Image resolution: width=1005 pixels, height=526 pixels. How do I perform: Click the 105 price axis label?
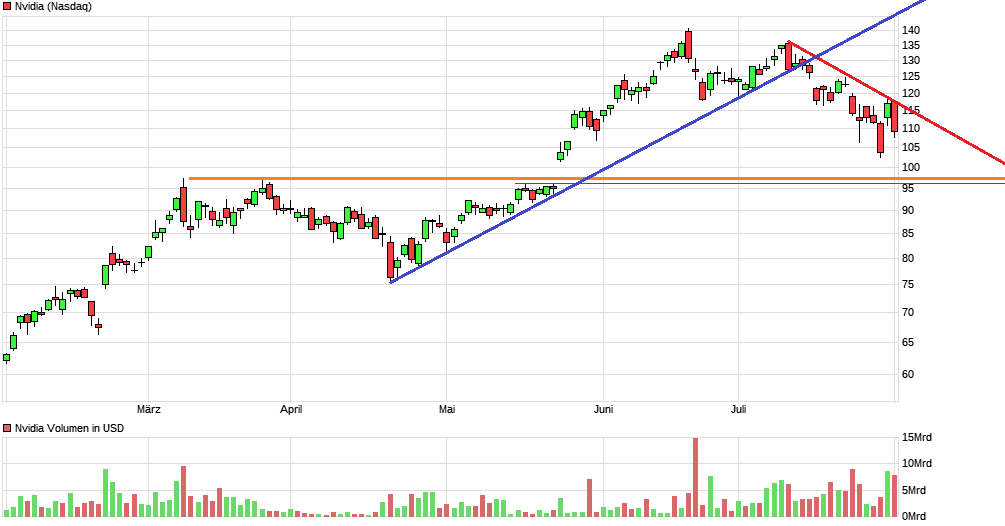(x=911, y=147)
